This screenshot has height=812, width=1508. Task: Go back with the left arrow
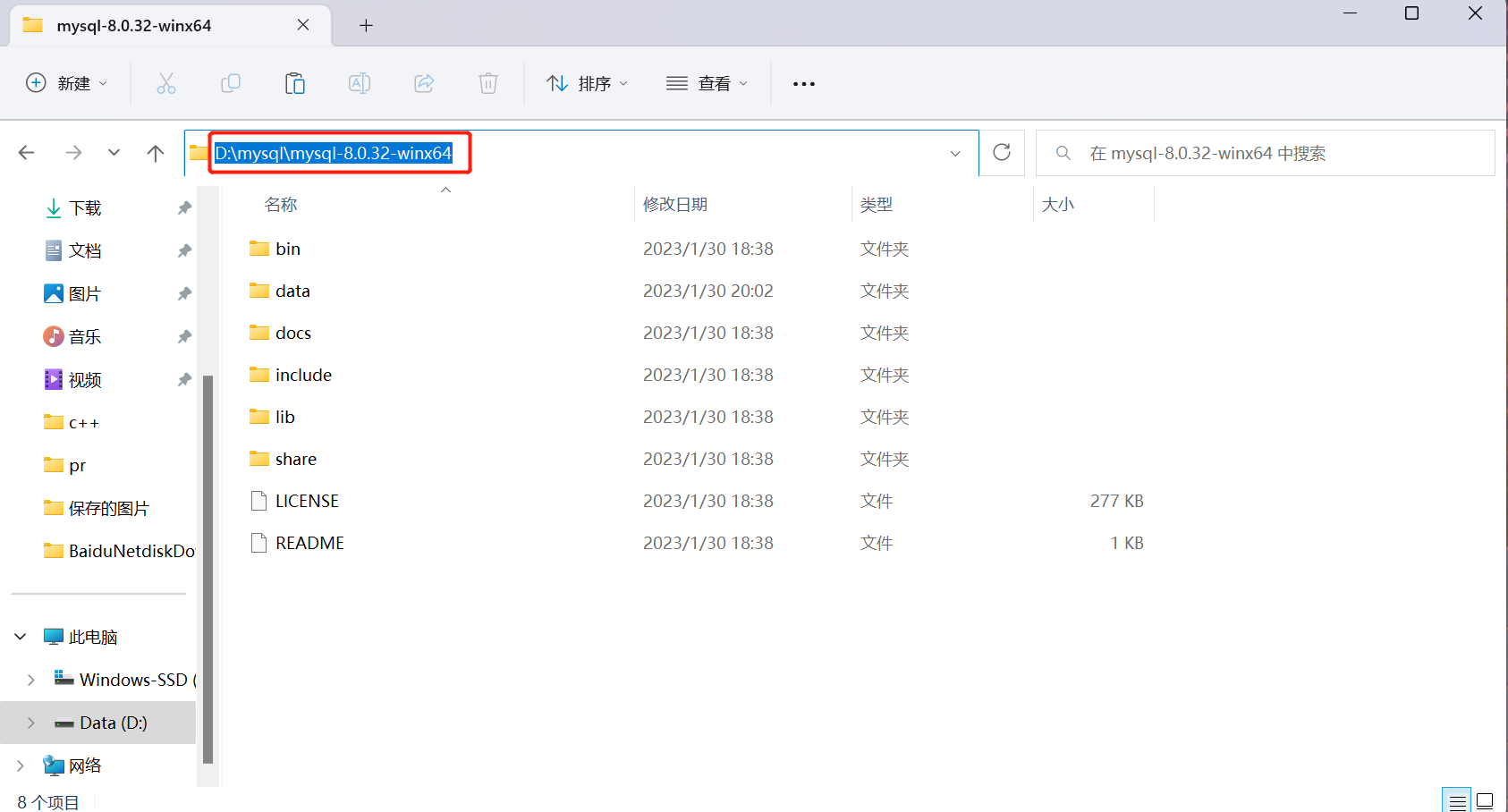pyautogui.click(x=27, y=153)
